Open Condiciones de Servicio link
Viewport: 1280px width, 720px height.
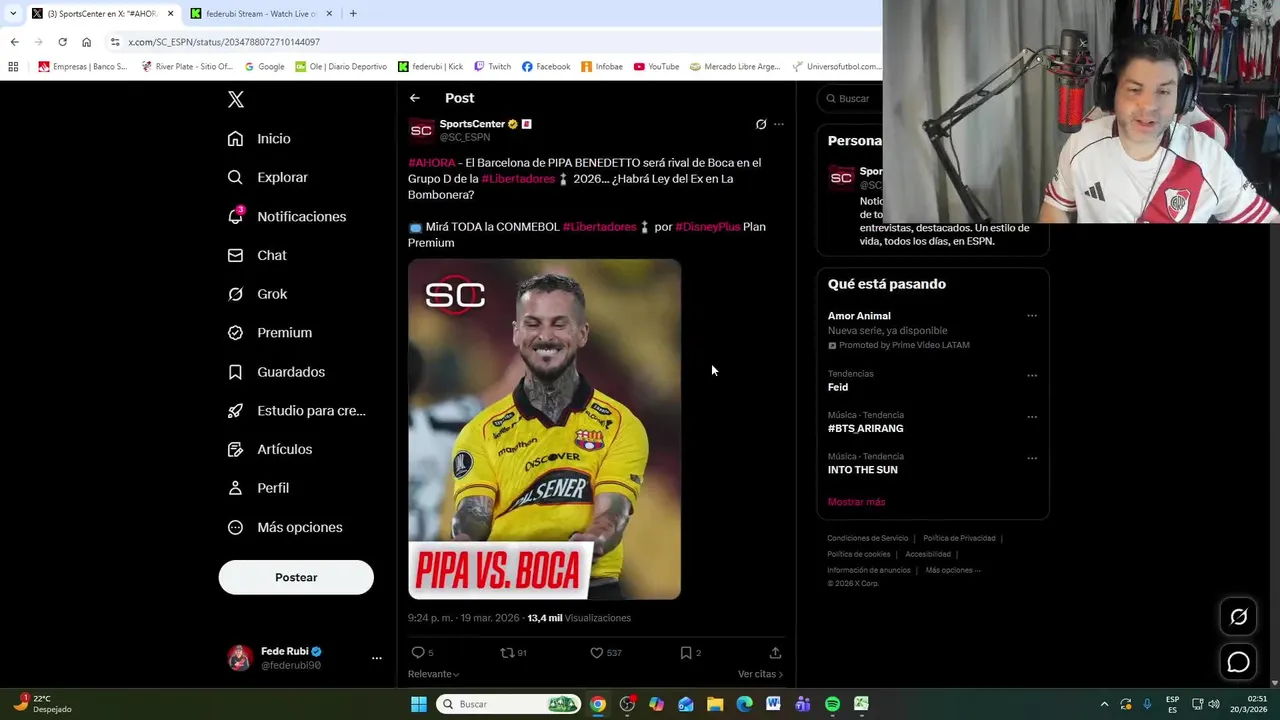point(868,538)
